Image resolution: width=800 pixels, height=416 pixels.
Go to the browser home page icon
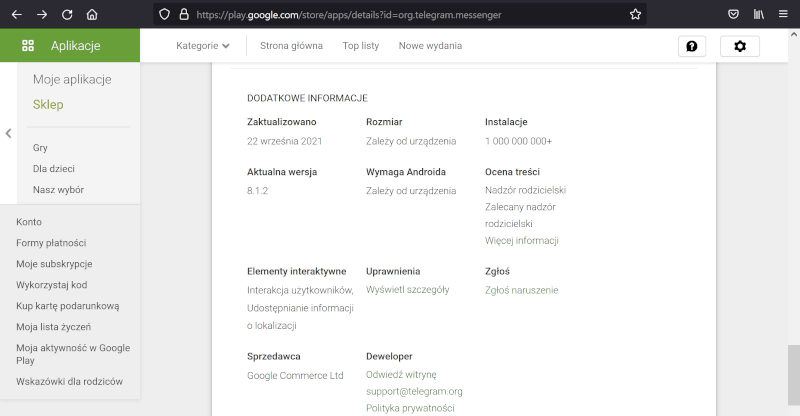[x=92, y=15]
